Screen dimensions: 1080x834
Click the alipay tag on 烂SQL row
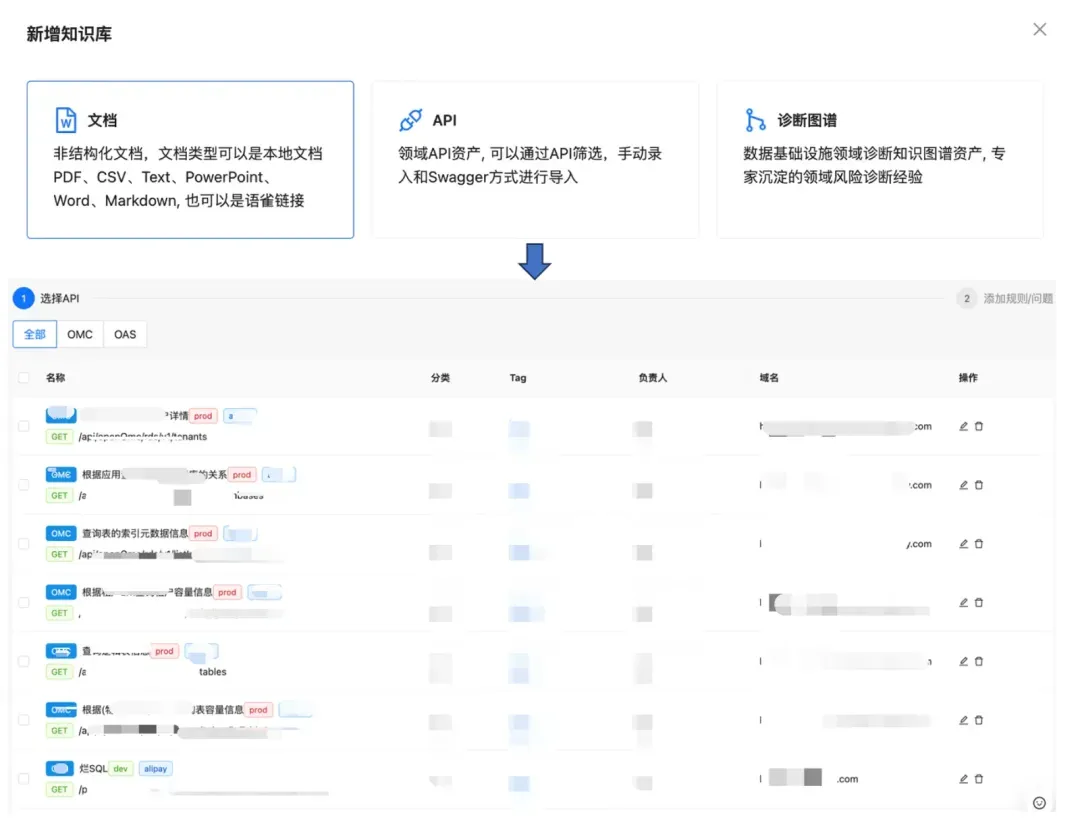pyautogui.click(x=156, y=769)
